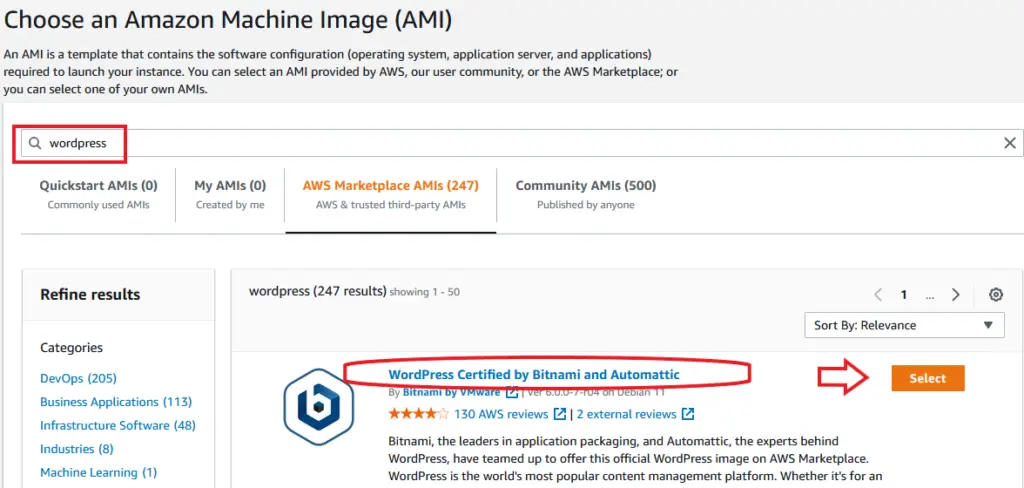Filter by DevOps (205) category

coord(78,378)
